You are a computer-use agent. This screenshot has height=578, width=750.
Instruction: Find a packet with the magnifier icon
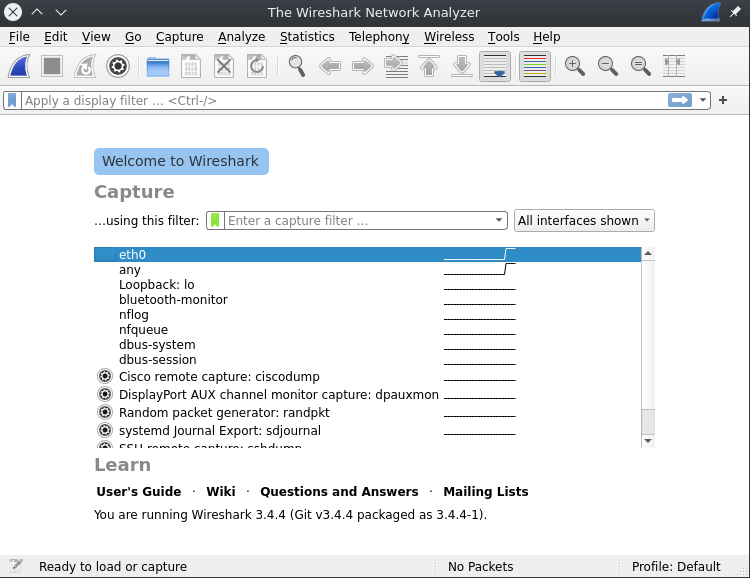297,66
